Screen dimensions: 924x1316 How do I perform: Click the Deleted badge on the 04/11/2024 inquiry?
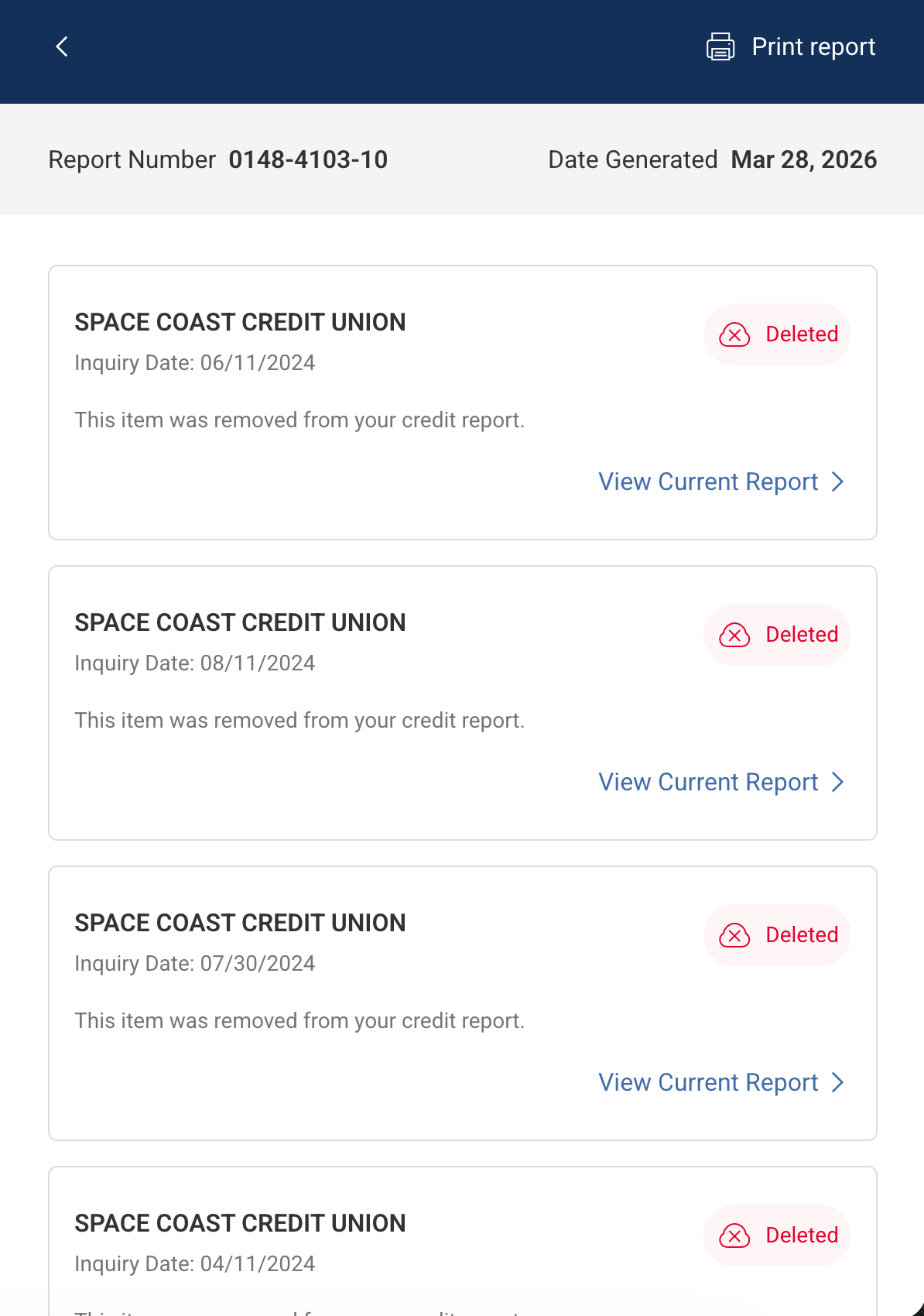777,1235
